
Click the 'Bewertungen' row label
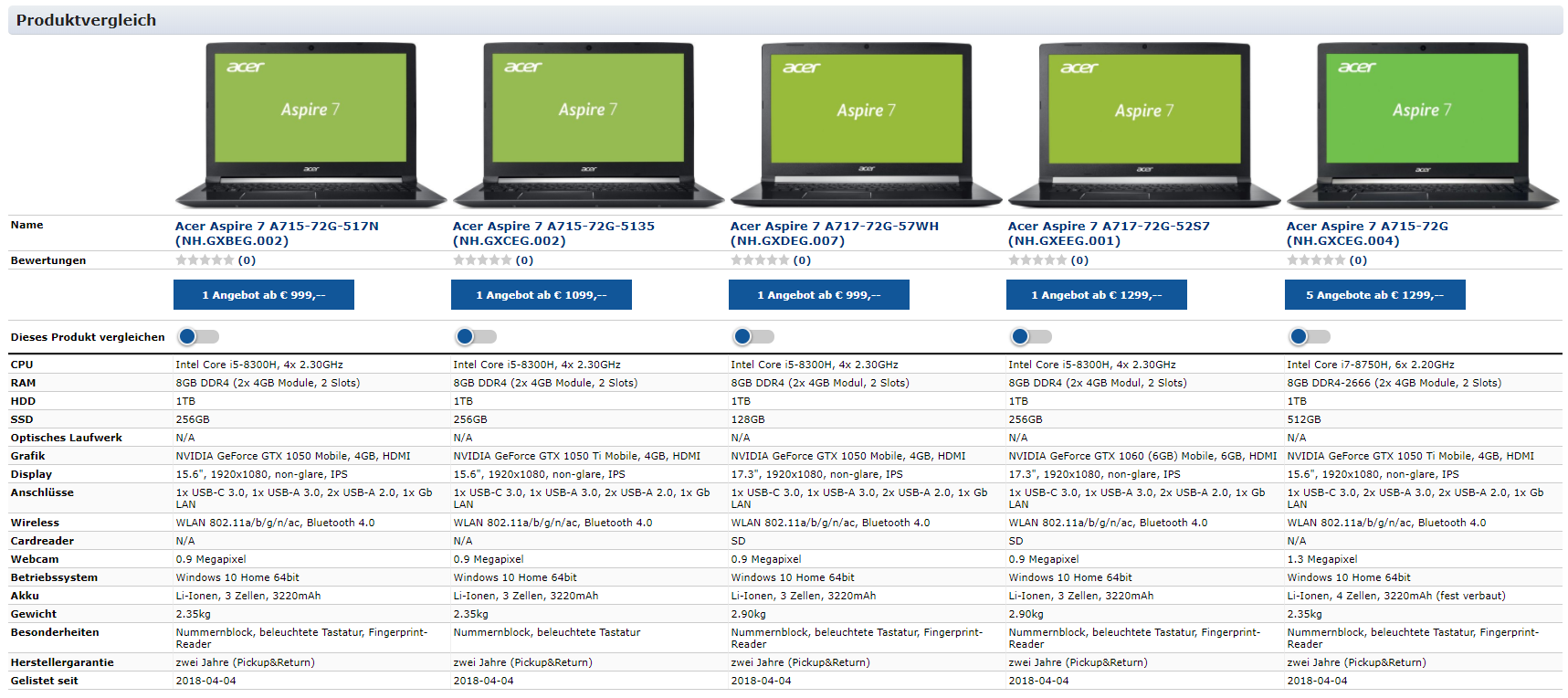pyautogui.click(x=48, y=260)
